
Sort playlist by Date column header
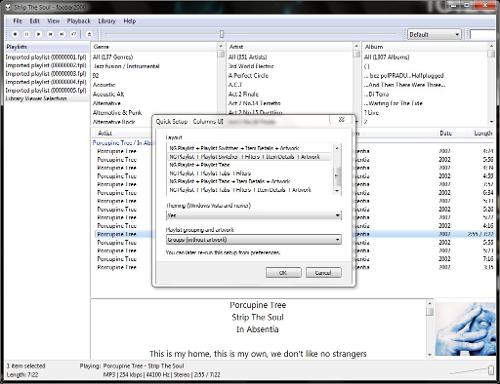coord(445,133)
